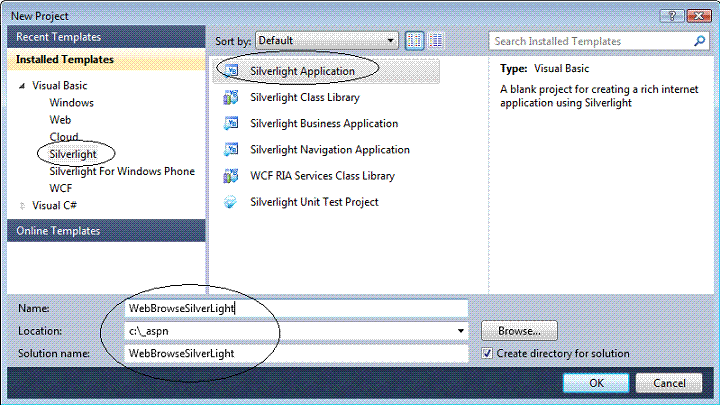720x405 pixels.
Task: Select Silverlight Application template text
Action: [x=302, y=71]
